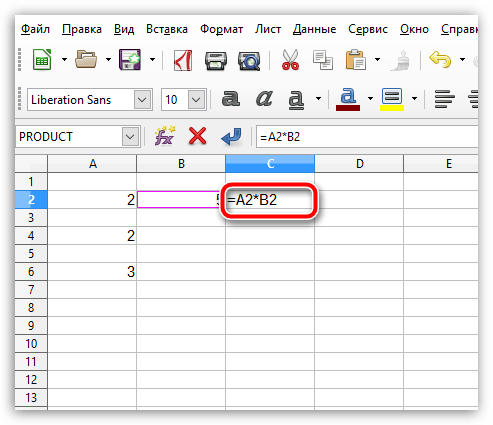Cut with the scissors icon
The image size is (493, 425).
pyautogui.click(x=290, y=60)
